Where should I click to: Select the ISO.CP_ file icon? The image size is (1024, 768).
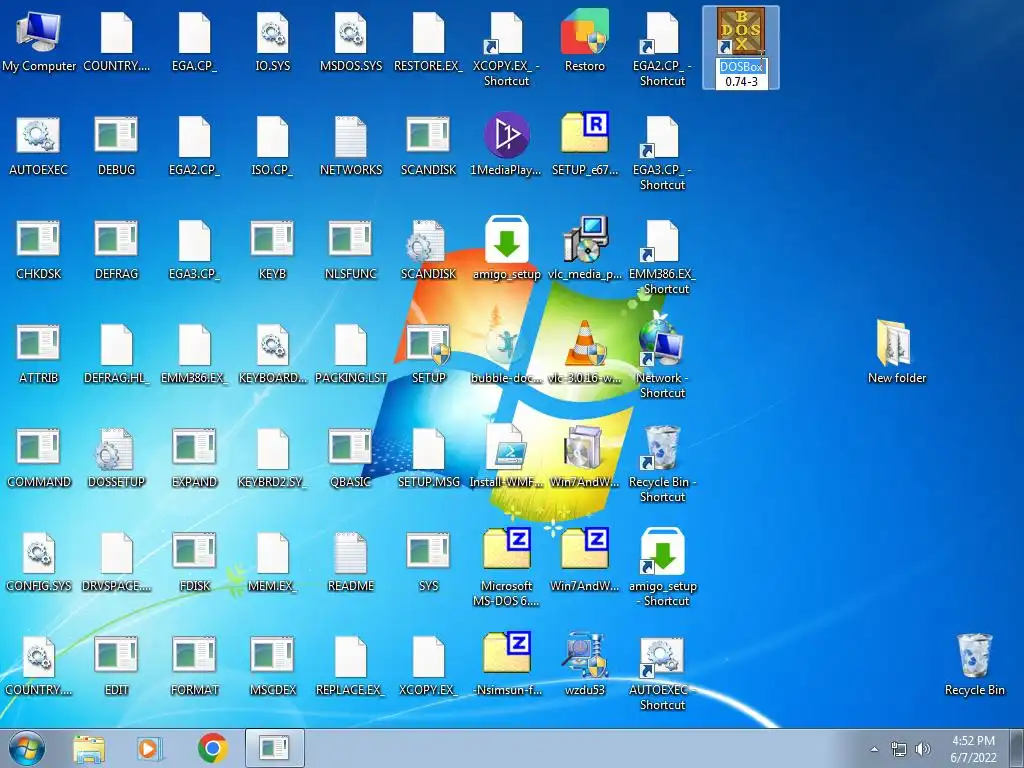click(x=272, y=136)
